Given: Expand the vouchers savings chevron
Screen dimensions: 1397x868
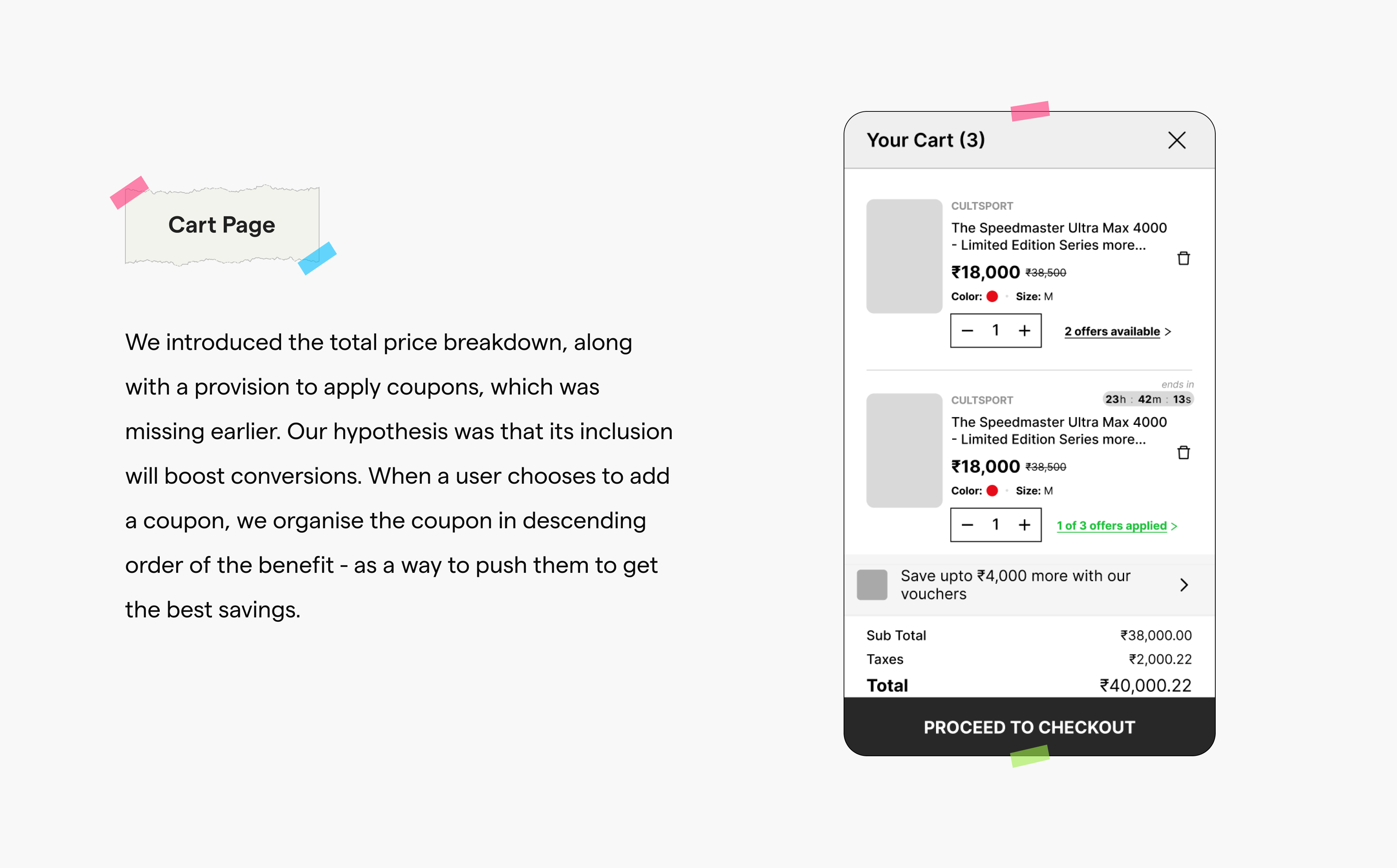Looking at the screenshot, I should [1184, 585].
